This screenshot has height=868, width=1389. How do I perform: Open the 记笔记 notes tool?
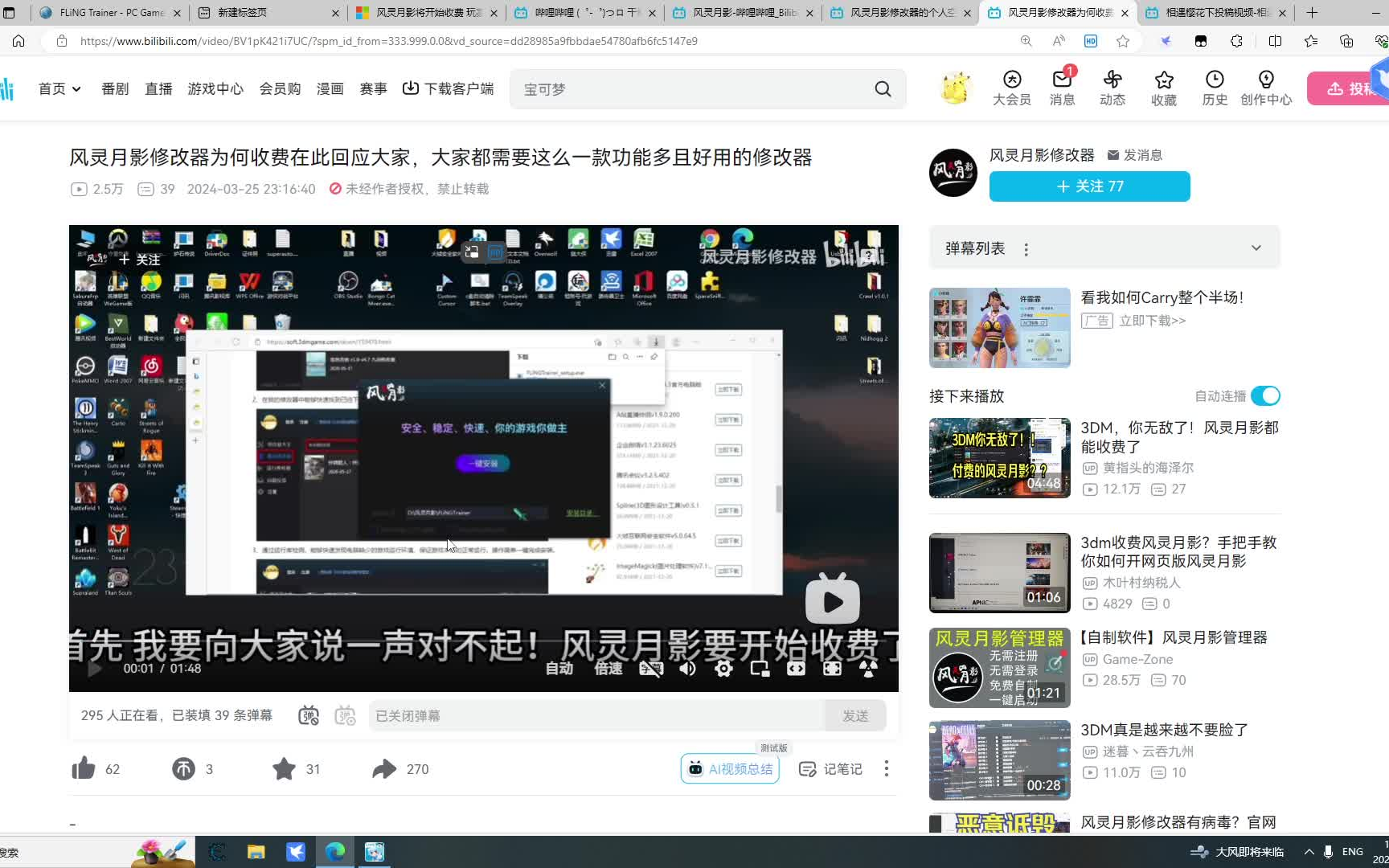(x=830, y=769)
